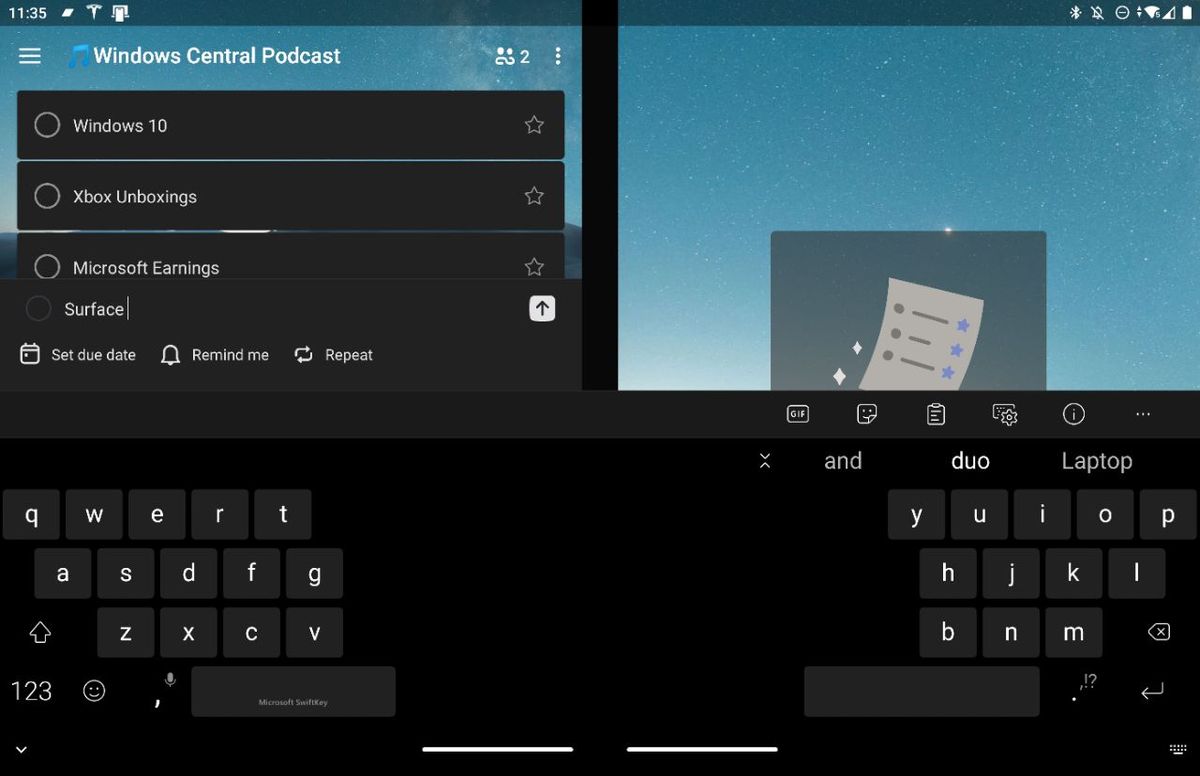Open the navigation drawer with the hamburger icon
Image resolution: width=1200 pixels, height=776 pixels.
(29, 56)
